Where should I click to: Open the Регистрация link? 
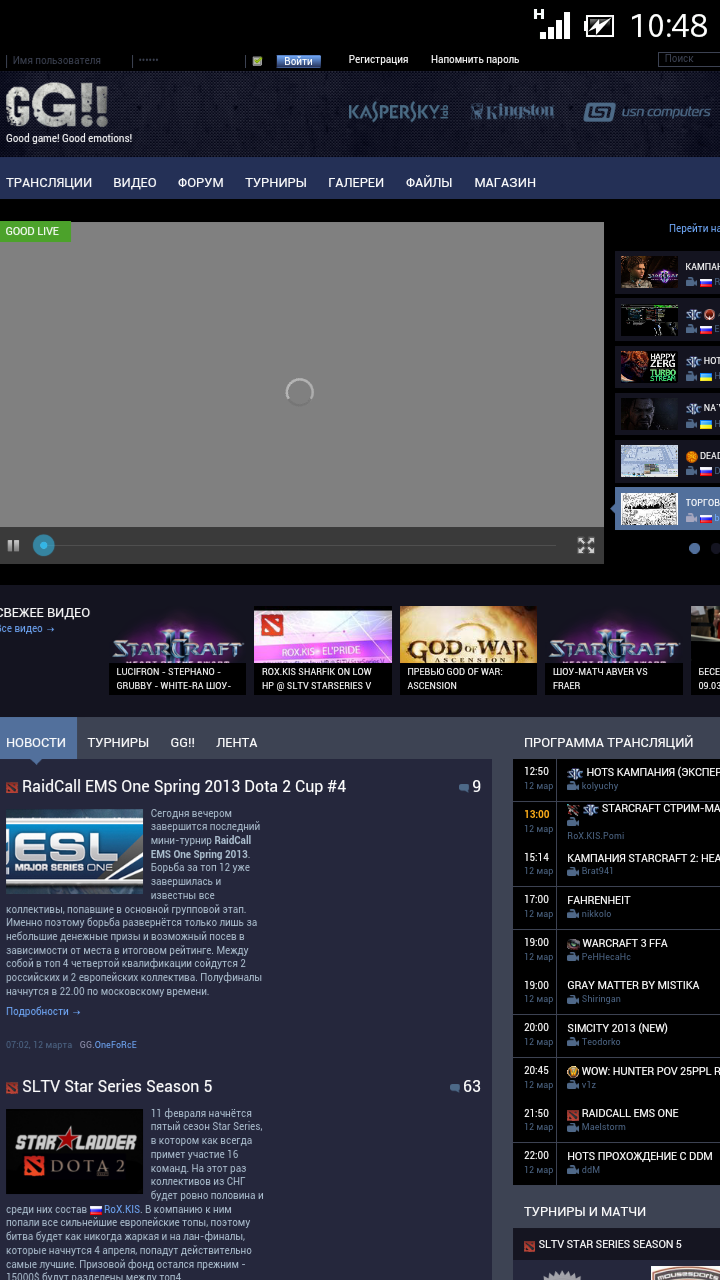click(x=378, y=60)
